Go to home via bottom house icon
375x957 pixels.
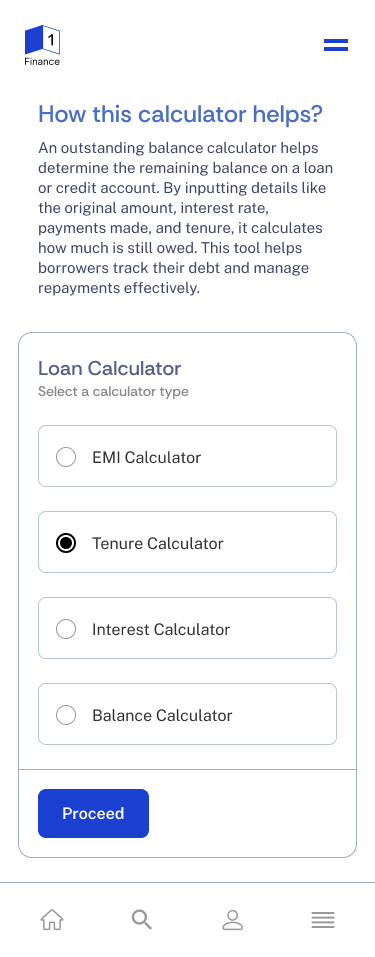click(x=52, y=919)
